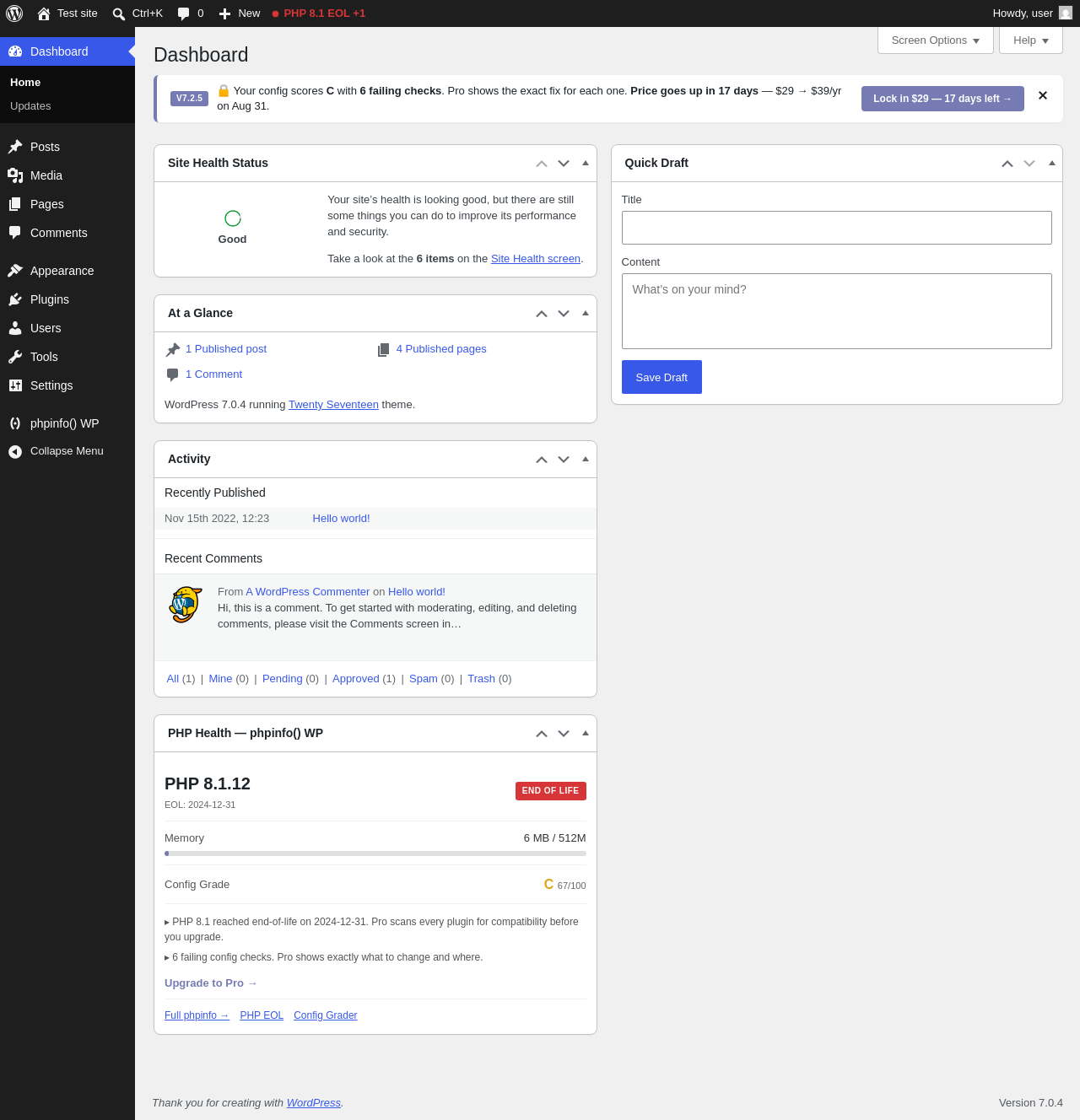
Task: Dismiss the config score notice
Action: 1043,96
